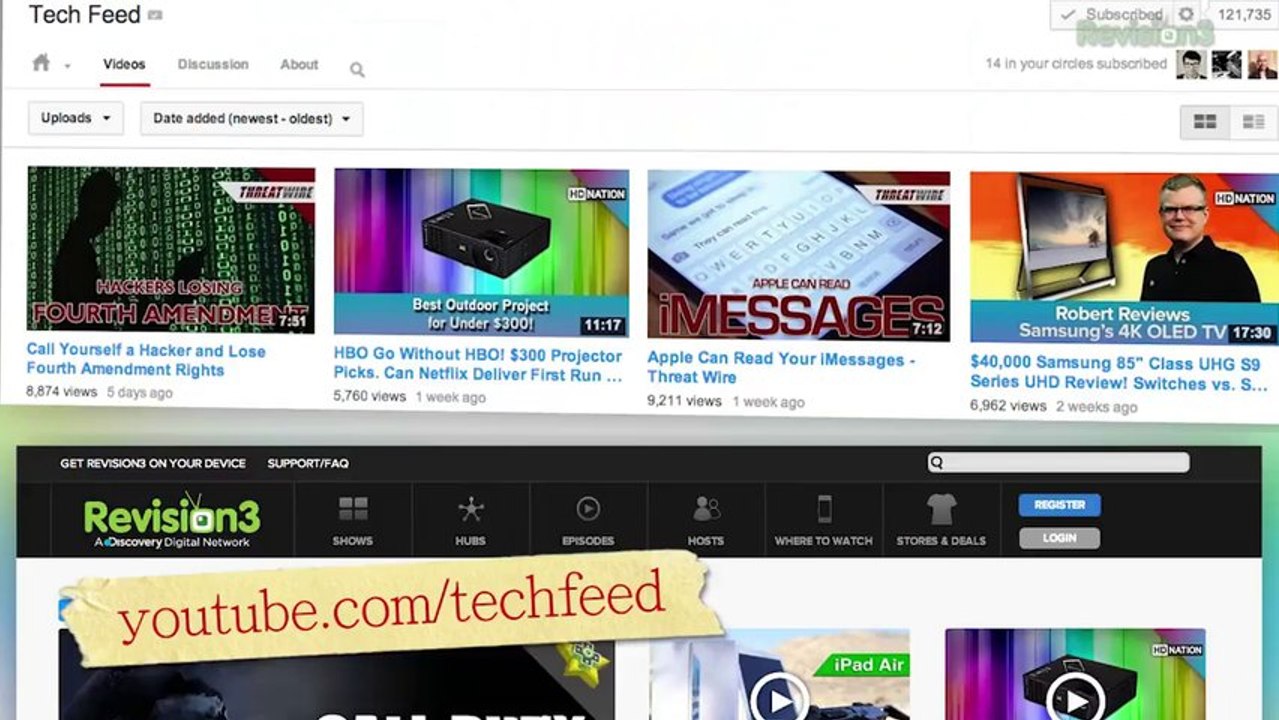Go to Episodes on the Revision3 site
The height and width of the screenshot is (720, 1279).
coord(588,520)
